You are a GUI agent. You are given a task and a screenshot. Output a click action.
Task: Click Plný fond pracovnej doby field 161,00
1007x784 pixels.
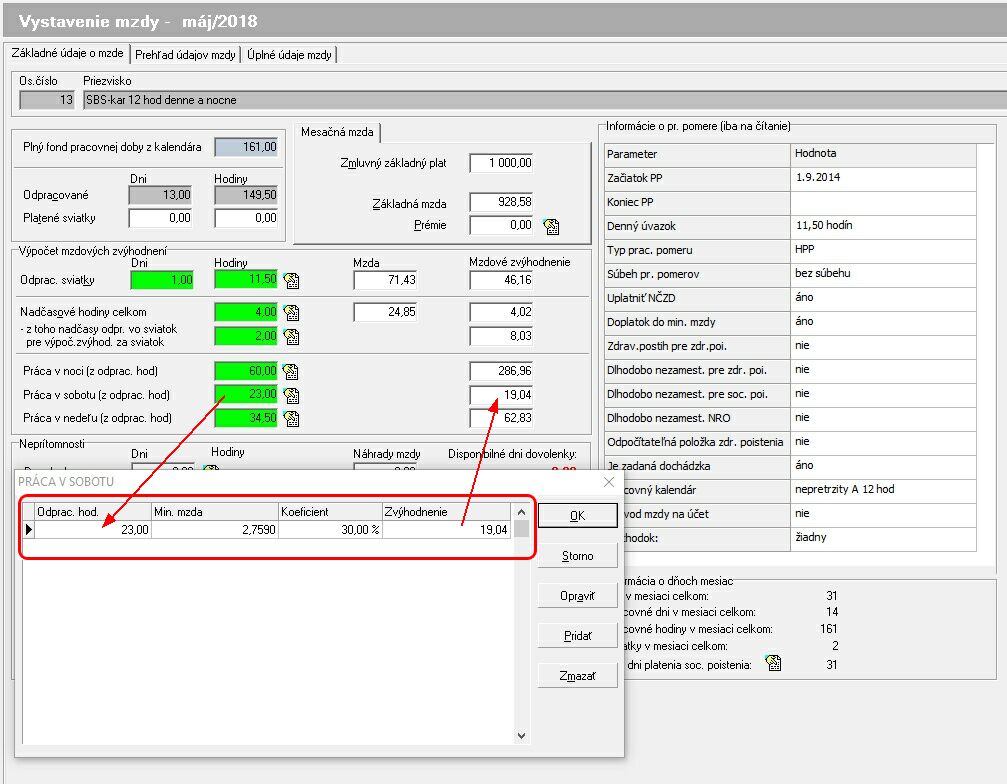(x=246, y=147)
